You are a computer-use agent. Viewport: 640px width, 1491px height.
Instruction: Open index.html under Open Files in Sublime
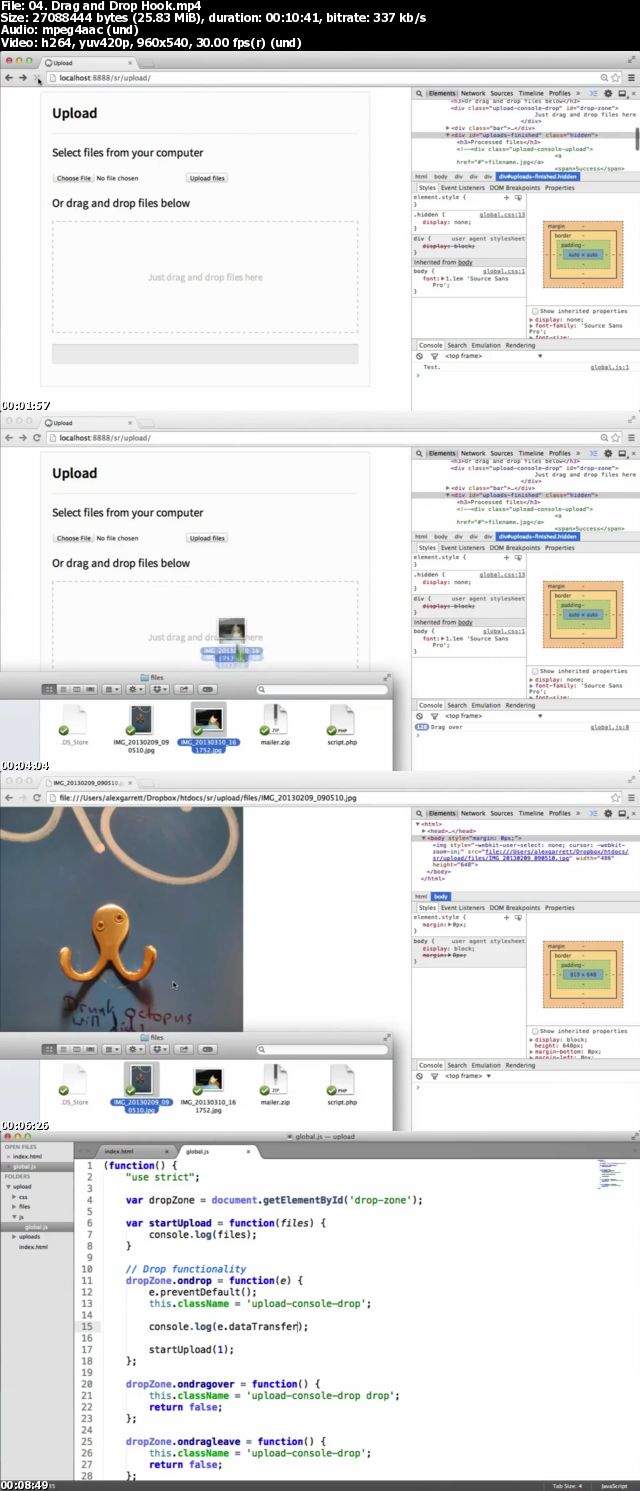click(27, 1156)
